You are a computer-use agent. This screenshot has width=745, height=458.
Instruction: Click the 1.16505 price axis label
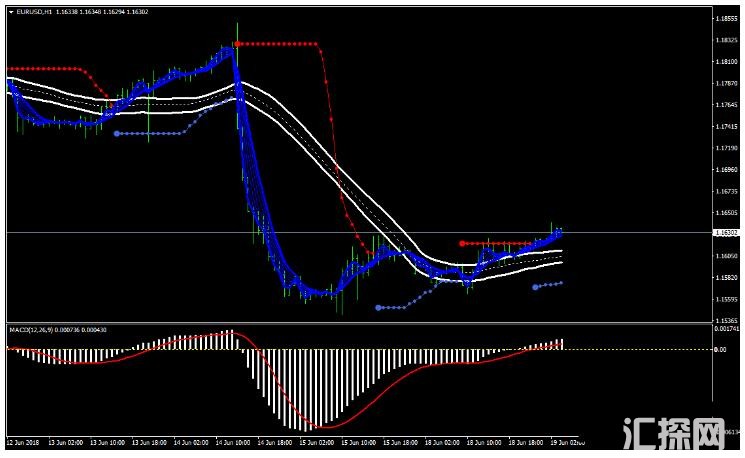[726, 213]
